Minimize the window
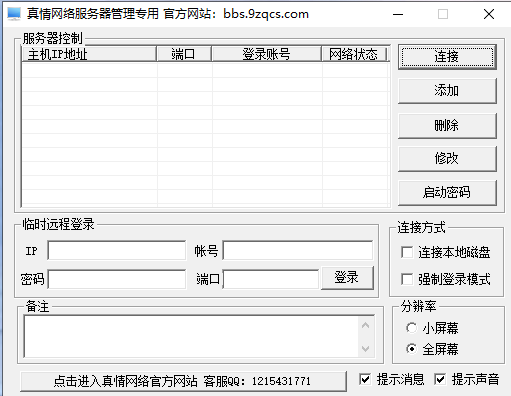This screenshot has height=396, width=511. tap(398, 14)
